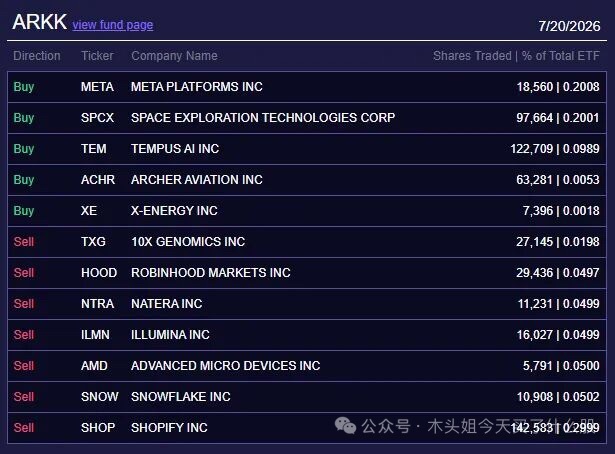Select SPACE EXPLORATION TECHNOLOGIES CORP name
615x454 pixels.
point(263,118)
